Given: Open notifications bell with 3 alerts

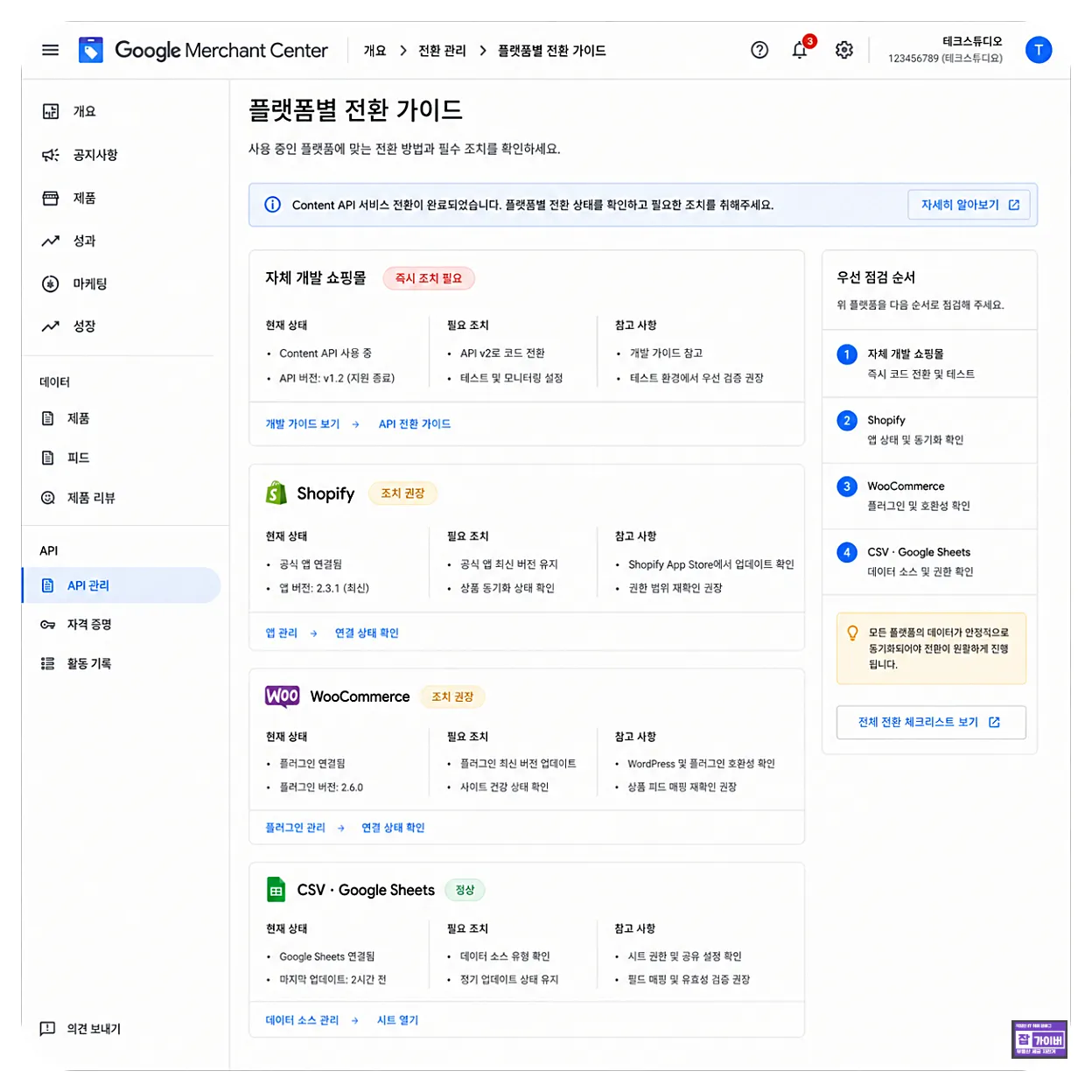Looking at the screenshot, I should click(801, 49).
